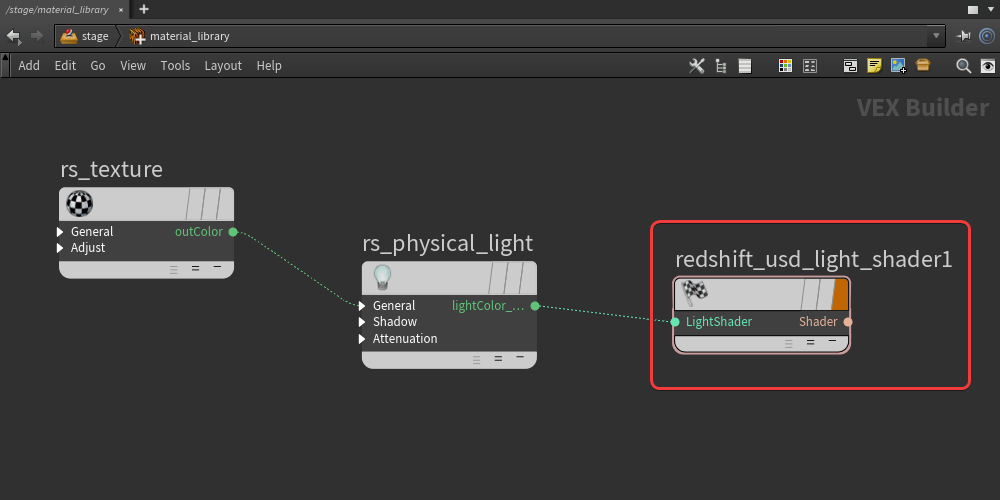The image size is (1000, 500).
Task: Maximize the pane using top-right square icon
Action: click(973, 10)
